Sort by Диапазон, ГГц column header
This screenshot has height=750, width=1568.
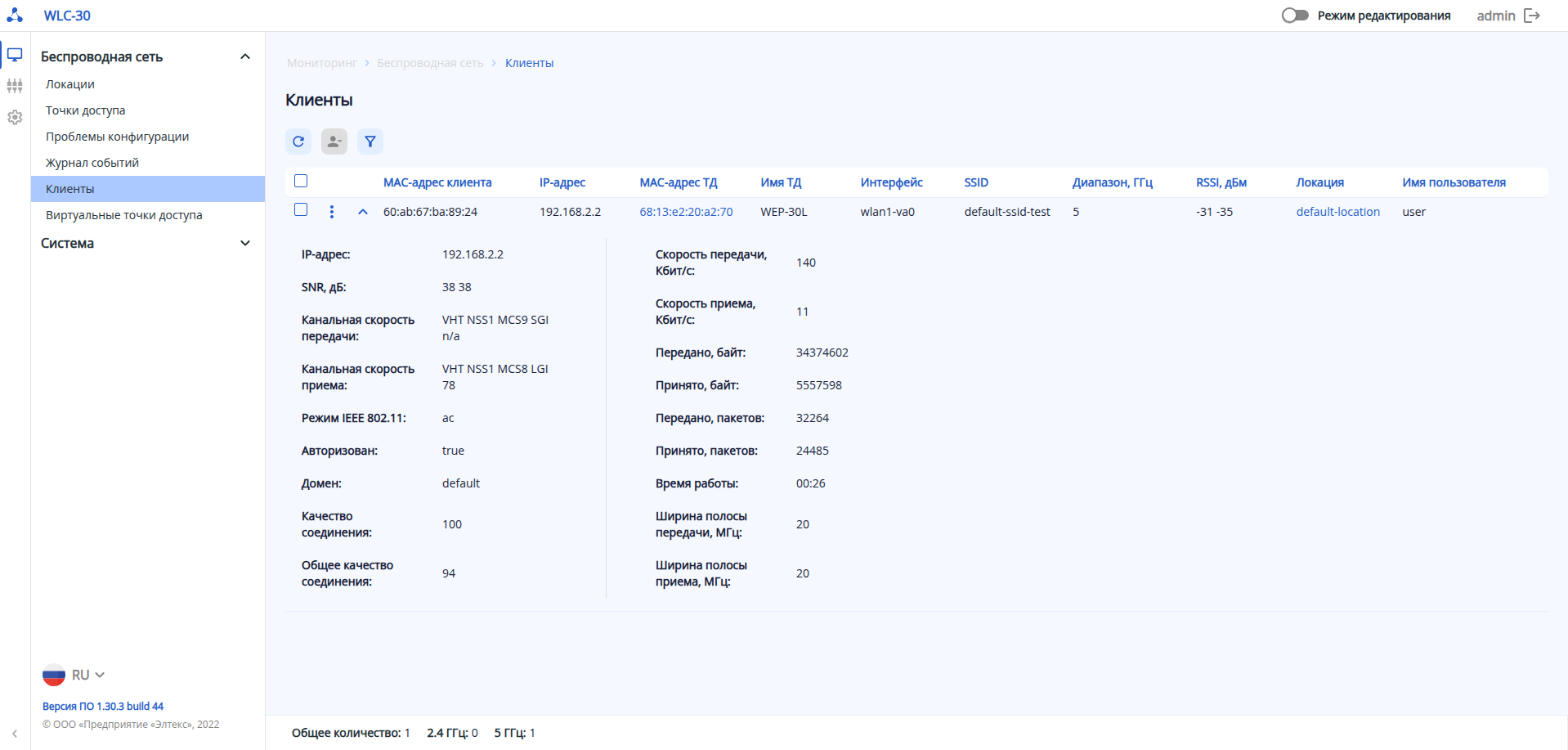1113,182
